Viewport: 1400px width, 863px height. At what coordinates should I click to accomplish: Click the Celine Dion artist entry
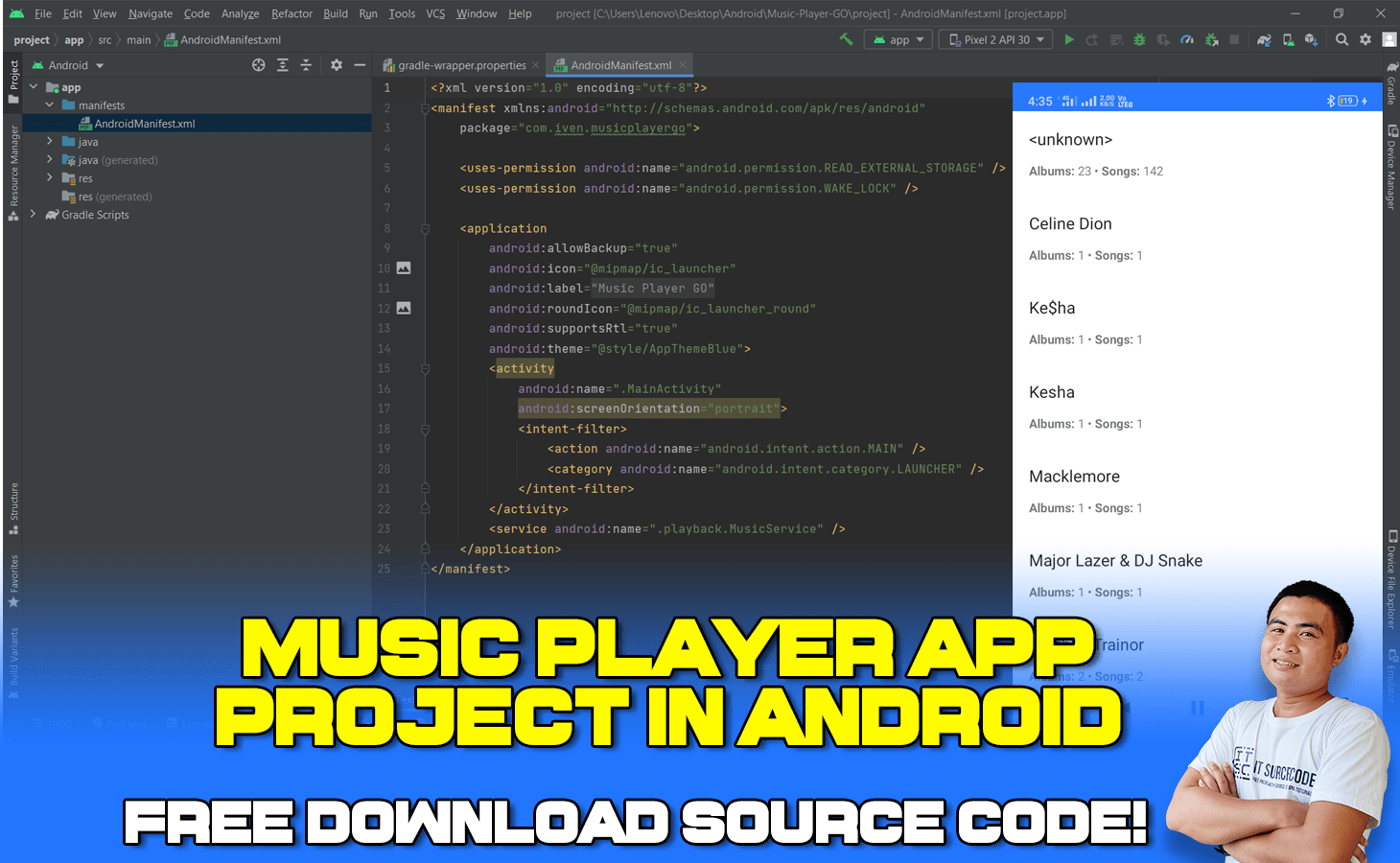point(1070,223)
